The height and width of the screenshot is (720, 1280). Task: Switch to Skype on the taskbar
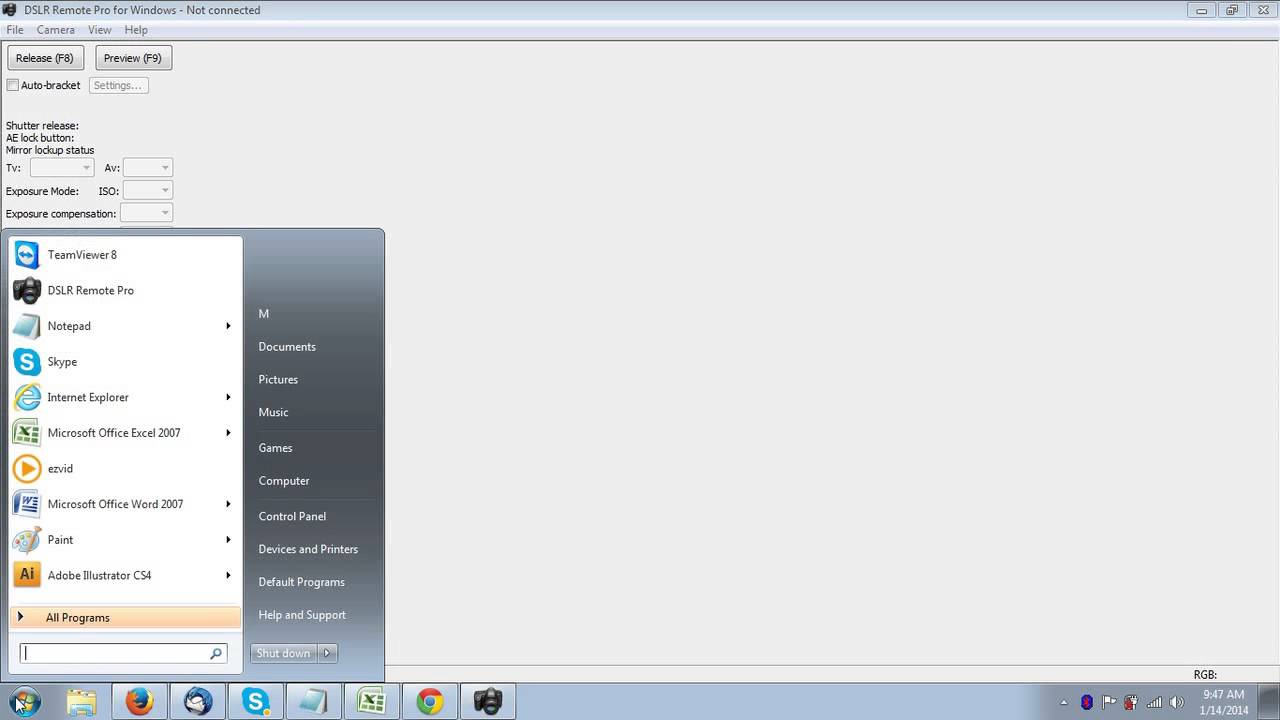256,702
